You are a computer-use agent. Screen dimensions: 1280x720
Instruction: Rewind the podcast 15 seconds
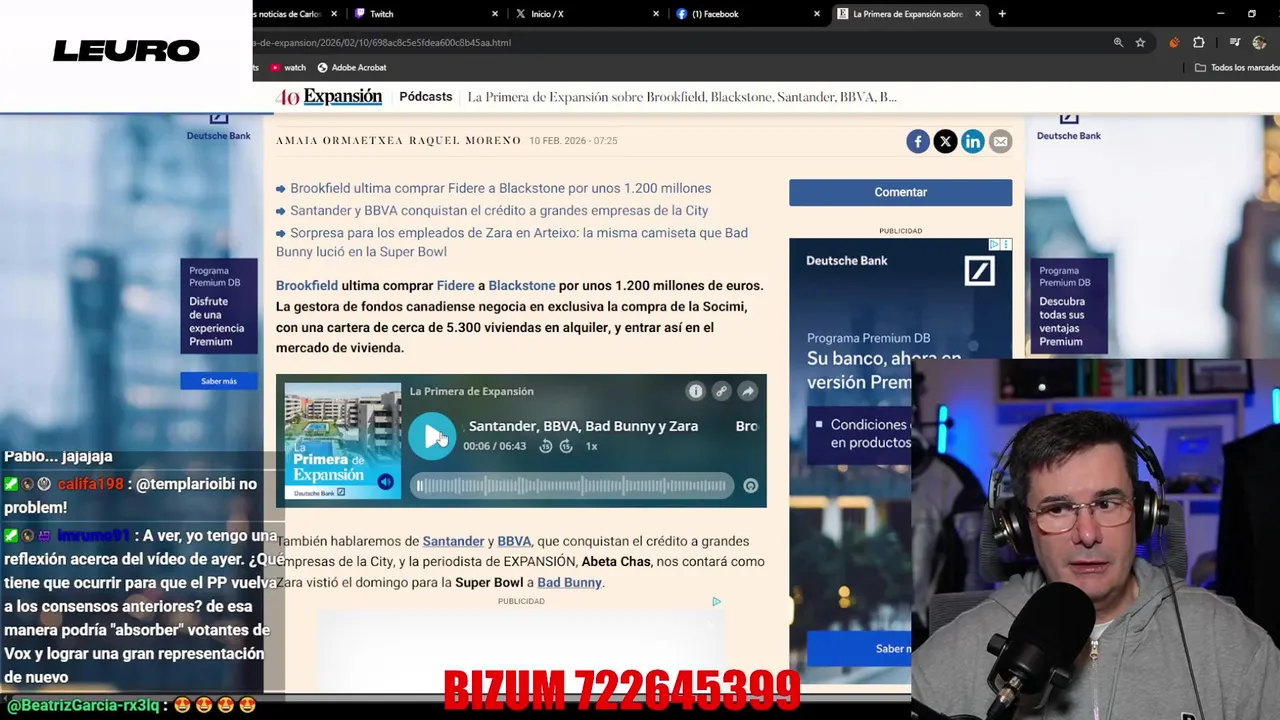(x=546, y=446)
